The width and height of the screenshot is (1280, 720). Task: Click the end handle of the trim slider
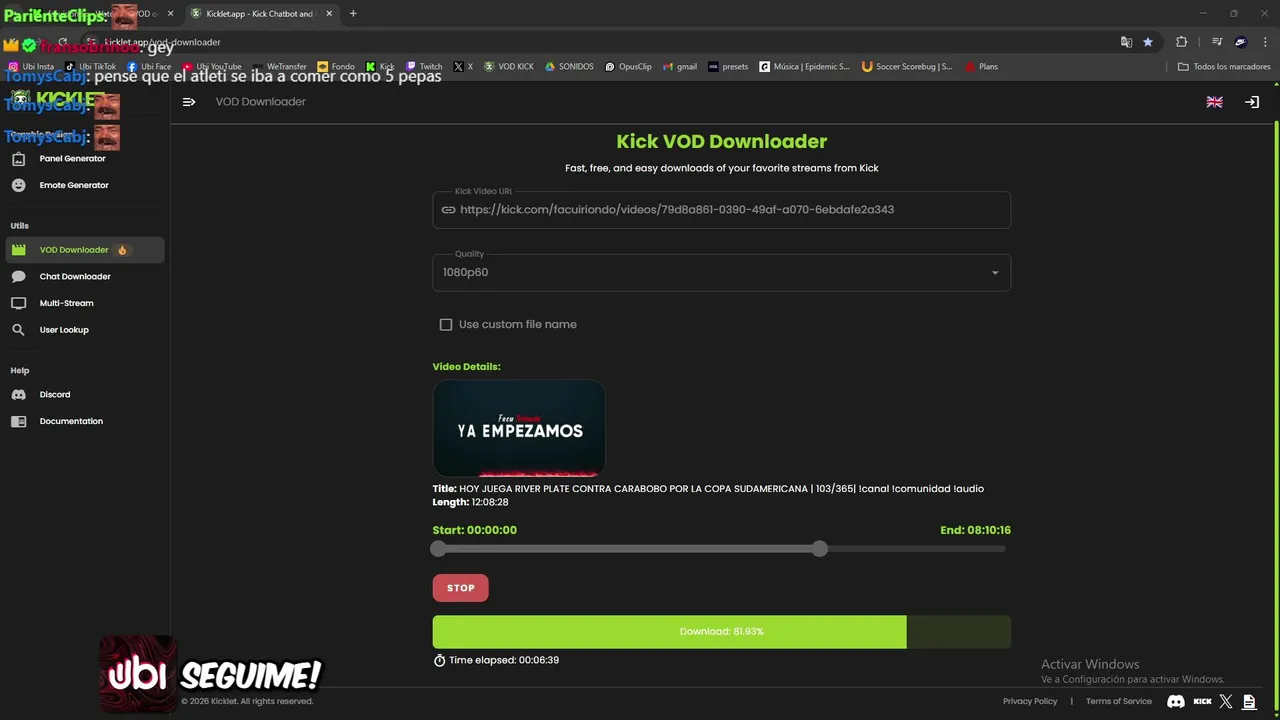820,549
